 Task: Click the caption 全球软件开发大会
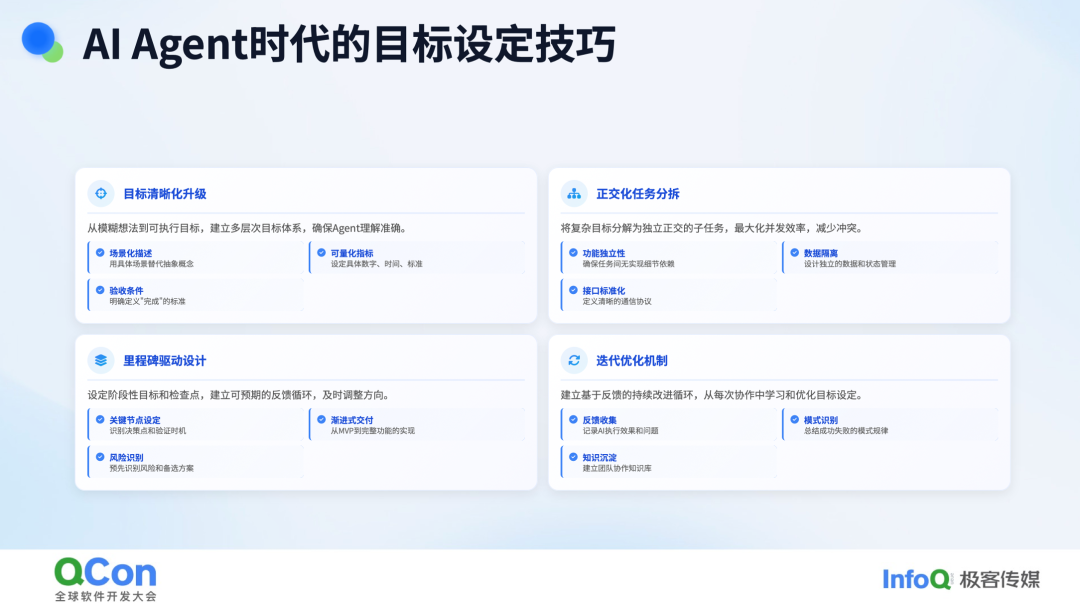(x=105, y=596)
